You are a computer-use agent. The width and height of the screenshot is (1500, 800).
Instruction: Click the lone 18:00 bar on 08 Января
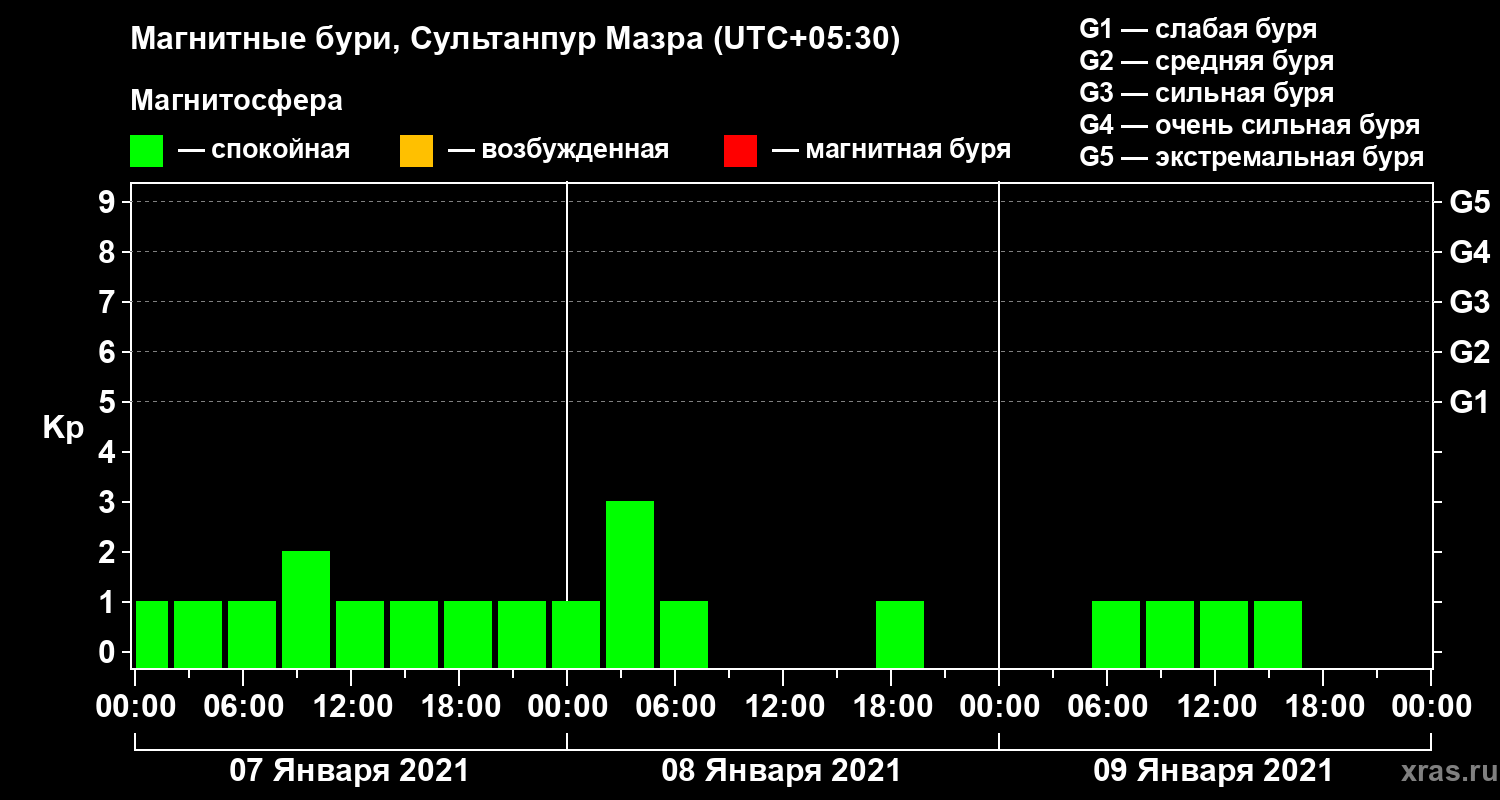(x=900, y=634)
